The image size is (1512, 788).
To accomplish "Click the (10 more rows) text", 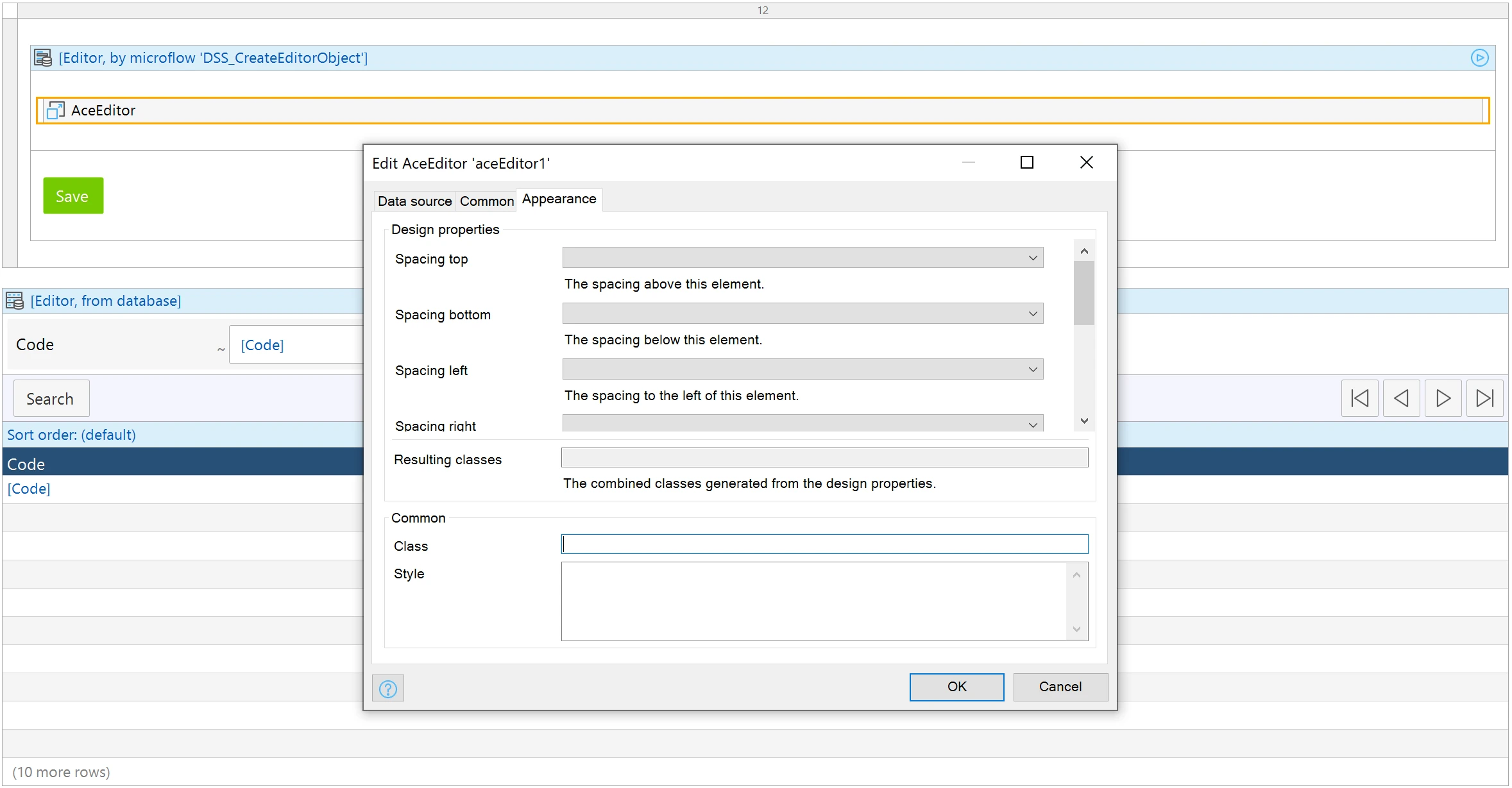I will 61,772.
